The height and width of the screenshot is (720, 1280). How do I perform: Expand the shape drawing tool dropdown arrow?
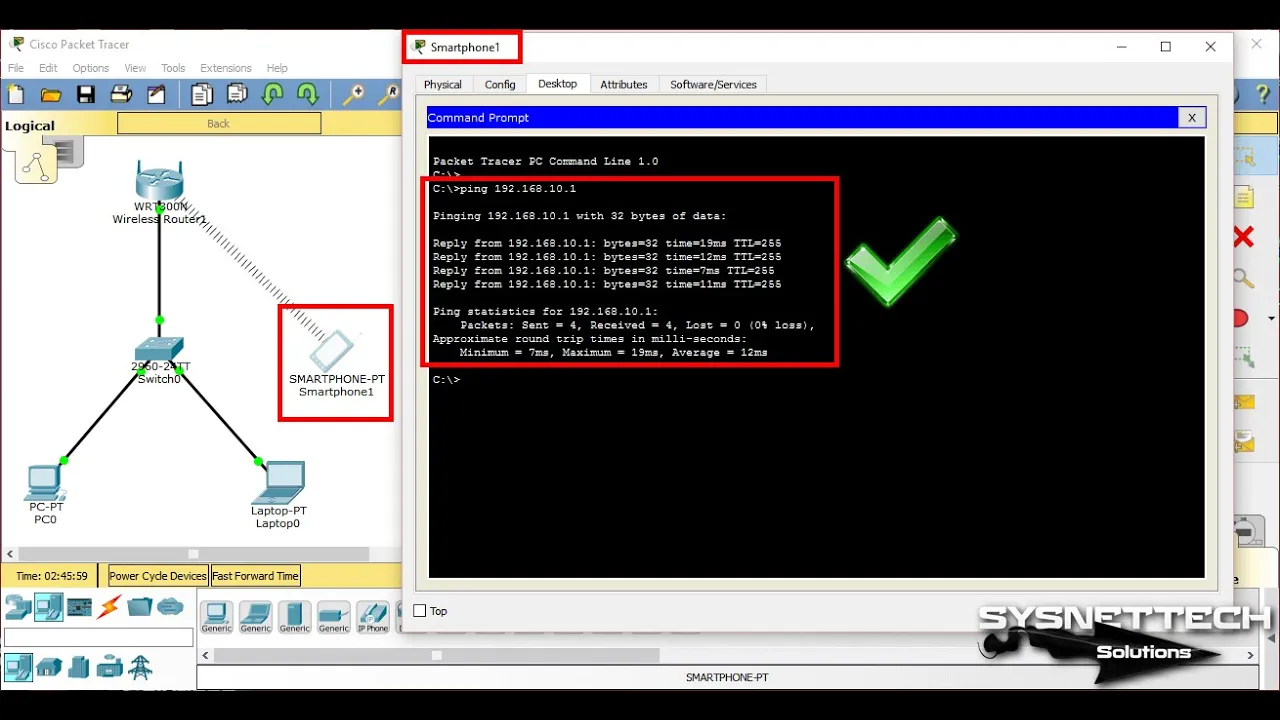[1271, 319]
